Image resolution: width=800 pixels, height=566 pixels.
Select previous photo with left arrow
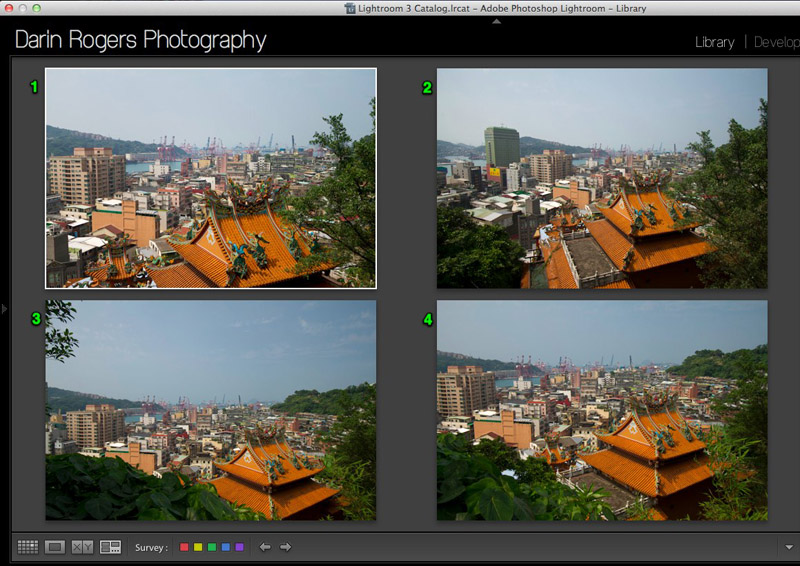[265, 547]
